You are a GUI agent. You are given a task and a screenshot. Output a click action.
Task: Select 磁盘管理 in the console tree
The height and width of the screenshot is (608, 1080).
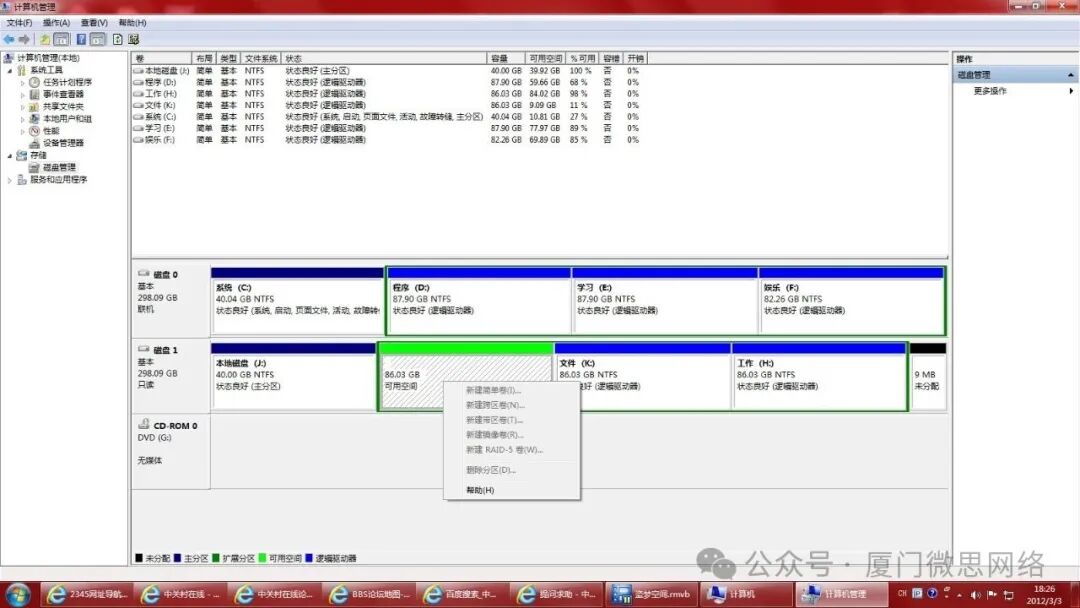point(59,167)
